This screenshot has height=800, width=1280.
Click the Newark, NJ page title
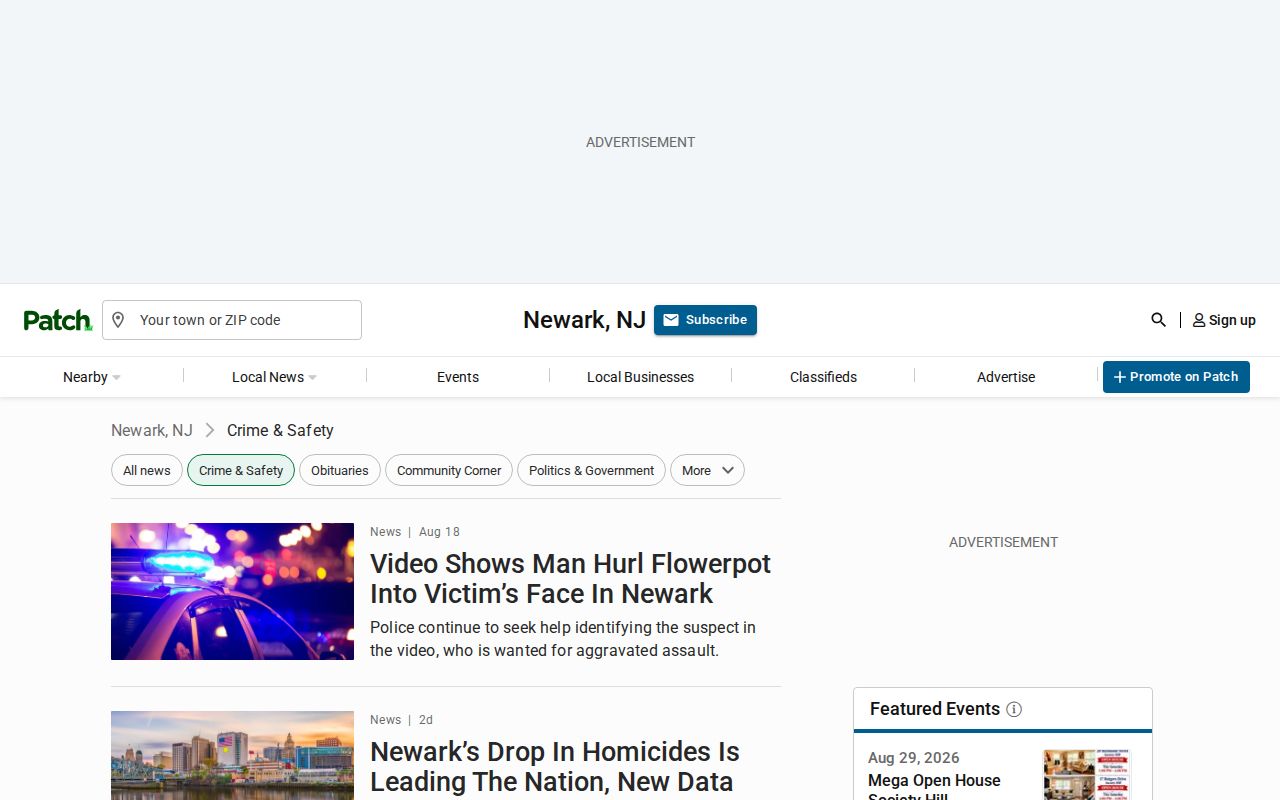tap(584, 320)
